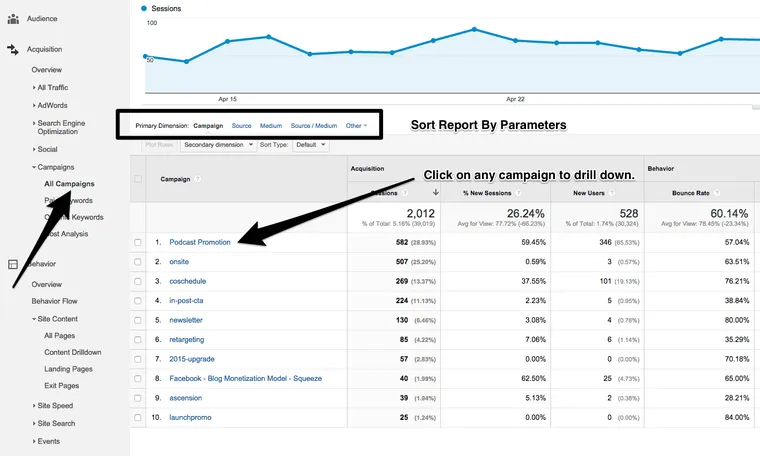This screenshot has height=456, width=760.
Task: Click the % New Sessions column header
Action: point(487,193)
